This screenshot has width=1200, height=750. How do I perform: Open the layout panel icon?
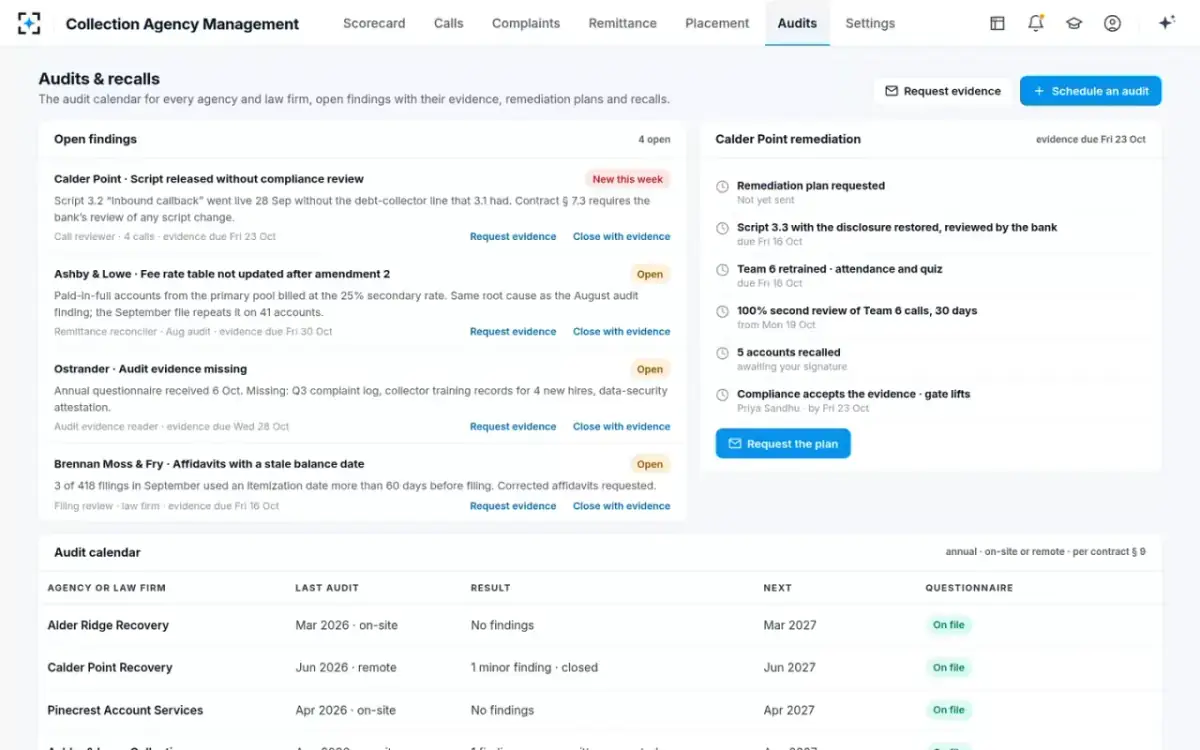[x=997, y=23]
